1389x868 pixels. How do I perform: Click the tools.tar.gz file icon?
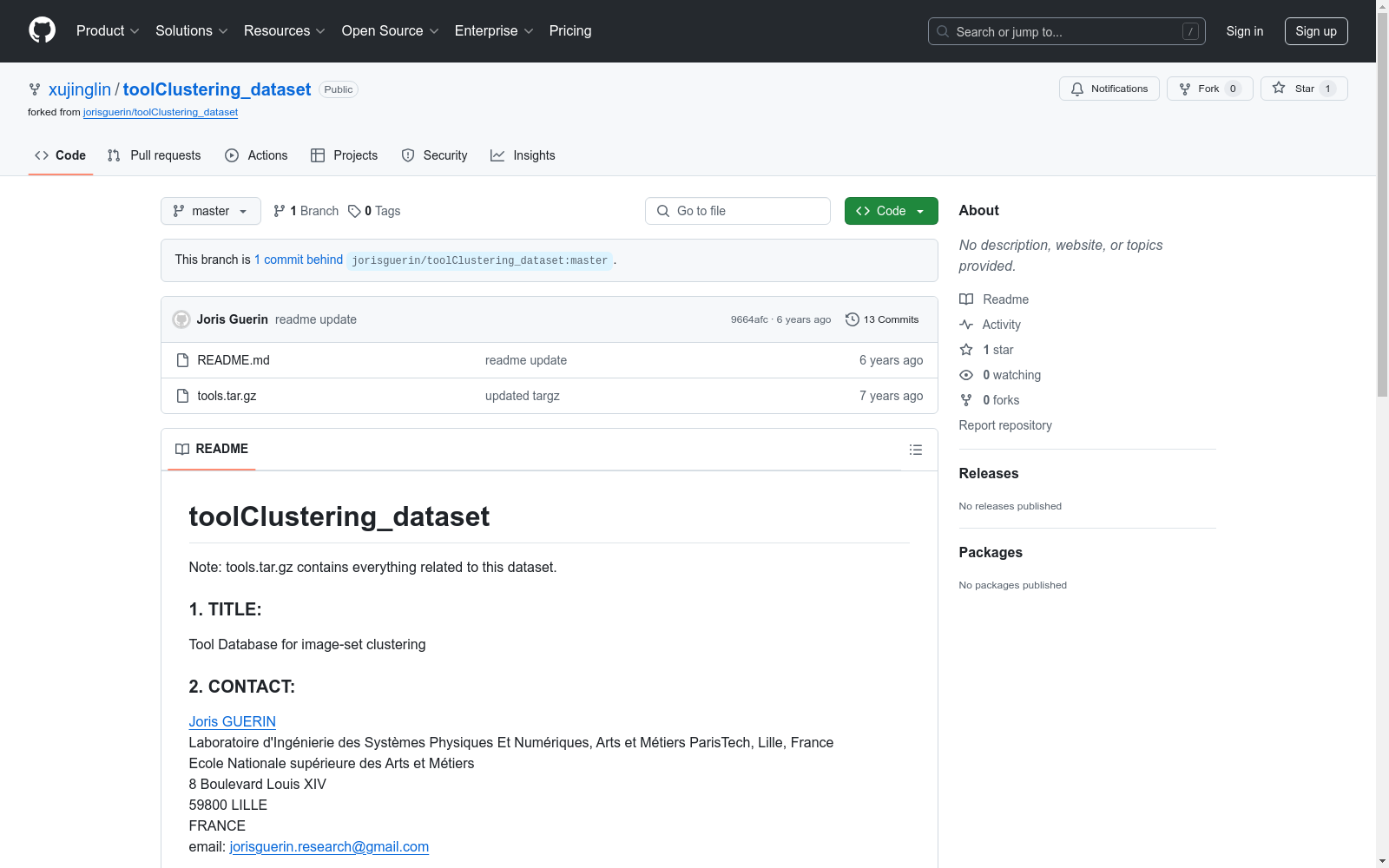[182, 396]
